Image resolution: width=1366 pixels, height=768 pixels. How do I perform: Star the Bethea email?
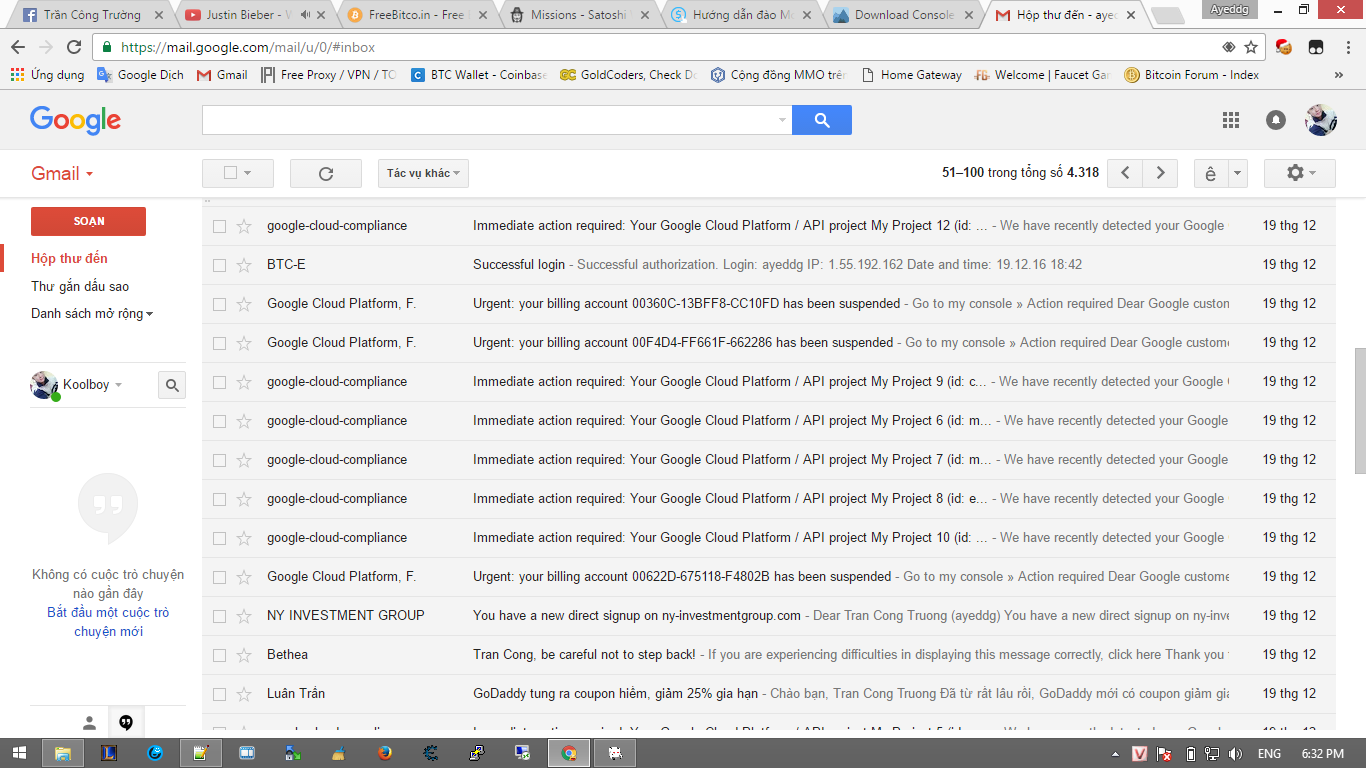tap(244, 655)
